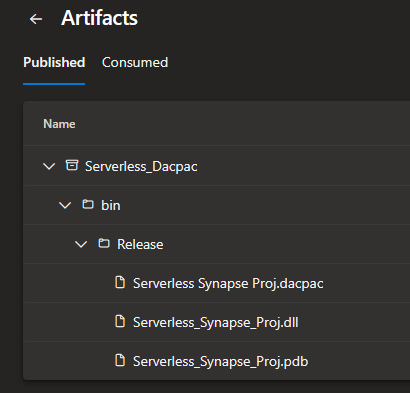The height and width of the screenshot is (393, 410).
Task: Click the file icon beside Serverless_Synapse_Proj.dll
Action: [x=120, y=321]
